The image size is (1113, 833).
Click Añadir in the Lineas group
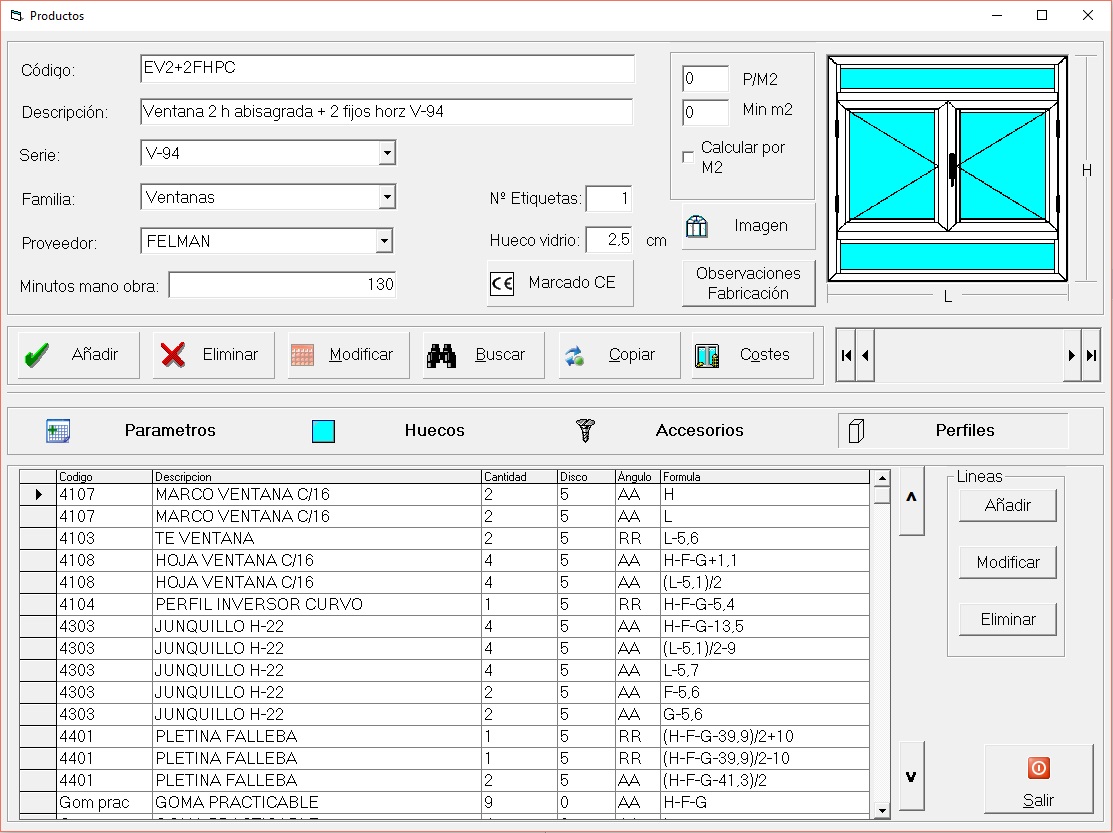coord(1007,506)
